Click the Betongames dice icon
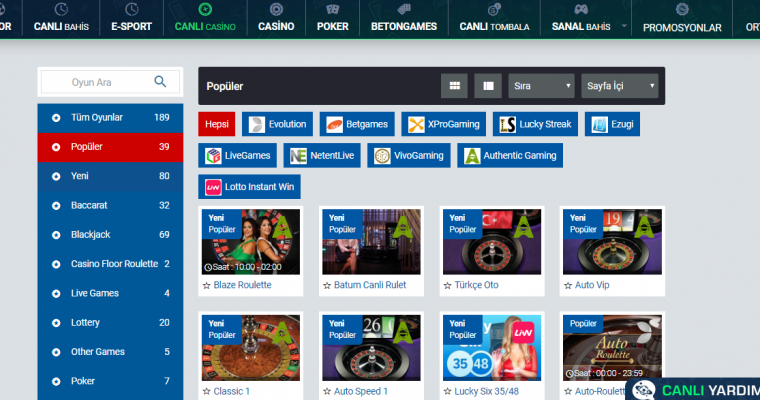 coord(404,9)
